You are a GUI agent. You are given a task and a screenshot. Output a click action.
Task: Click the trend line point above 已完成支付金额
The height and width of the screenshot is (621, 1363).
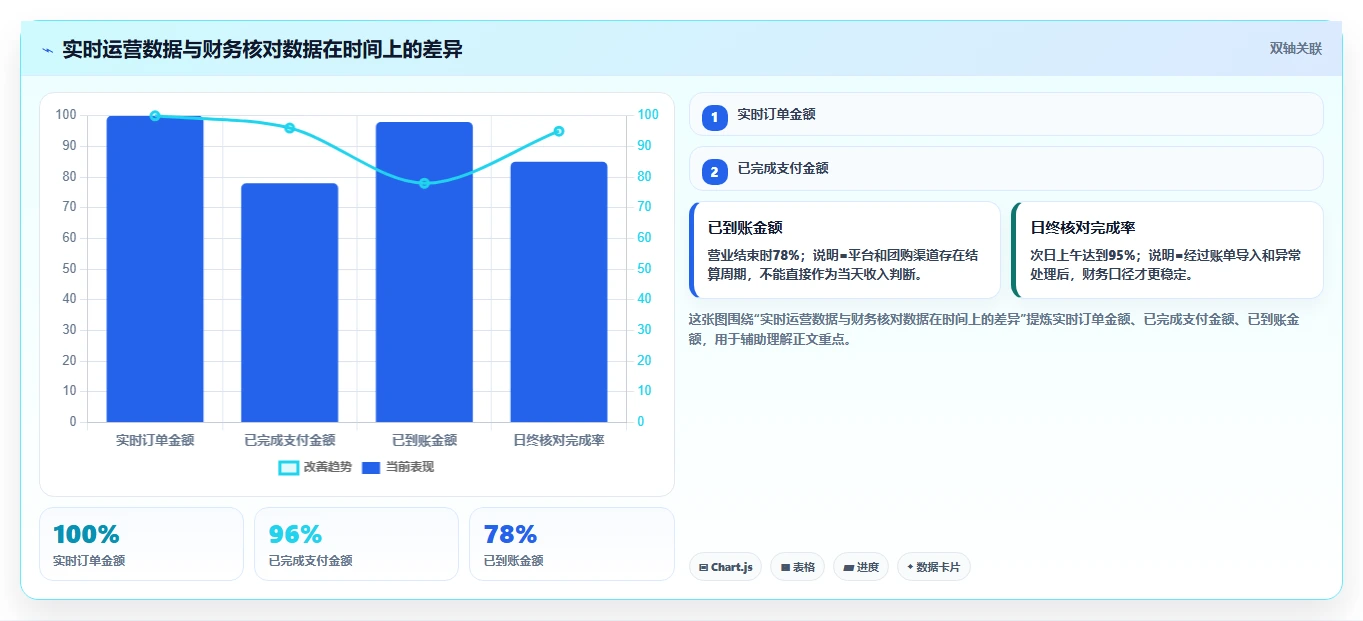(289, 128)
